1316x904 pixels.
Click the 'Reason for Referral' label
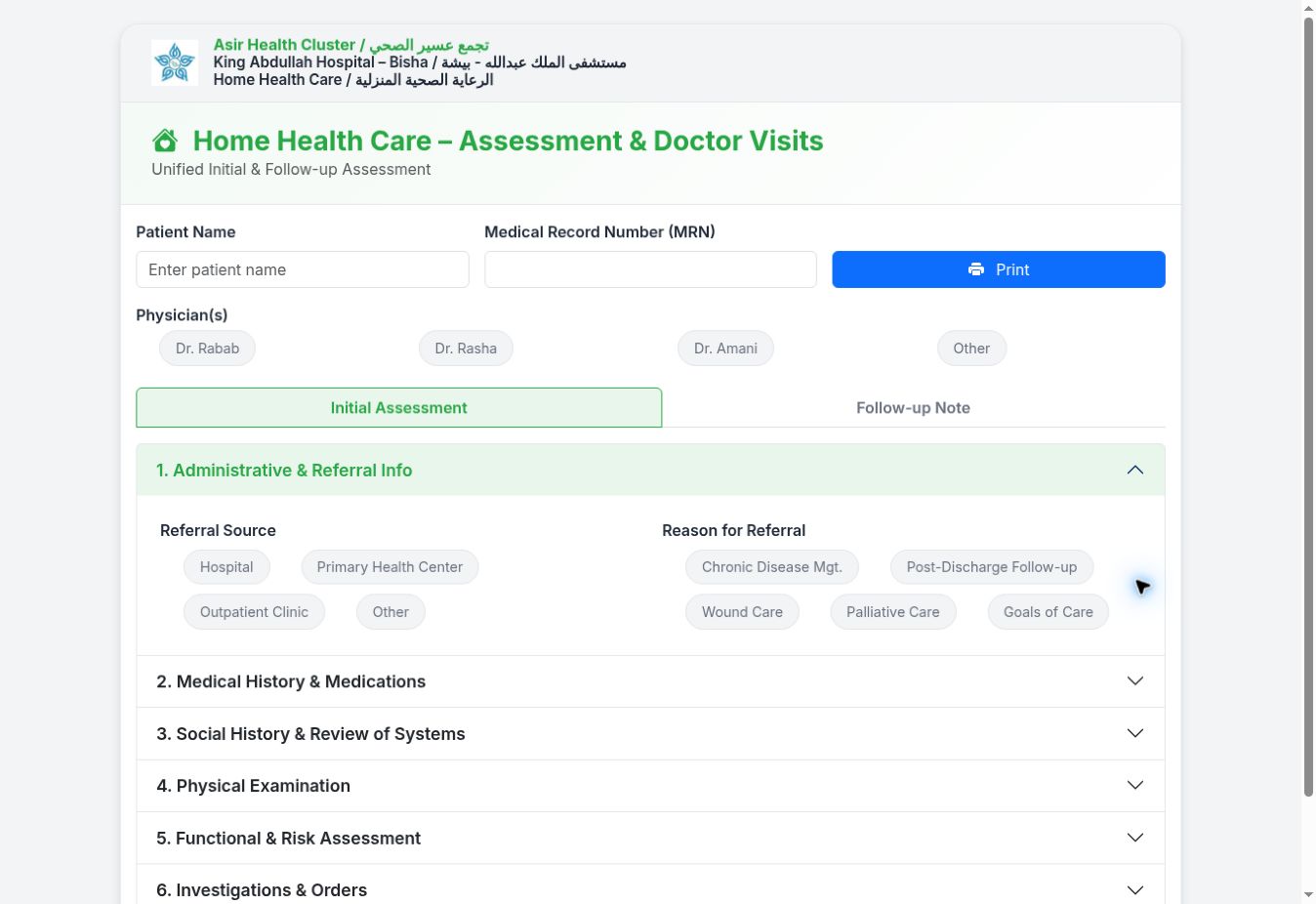[x=733, y=530]
